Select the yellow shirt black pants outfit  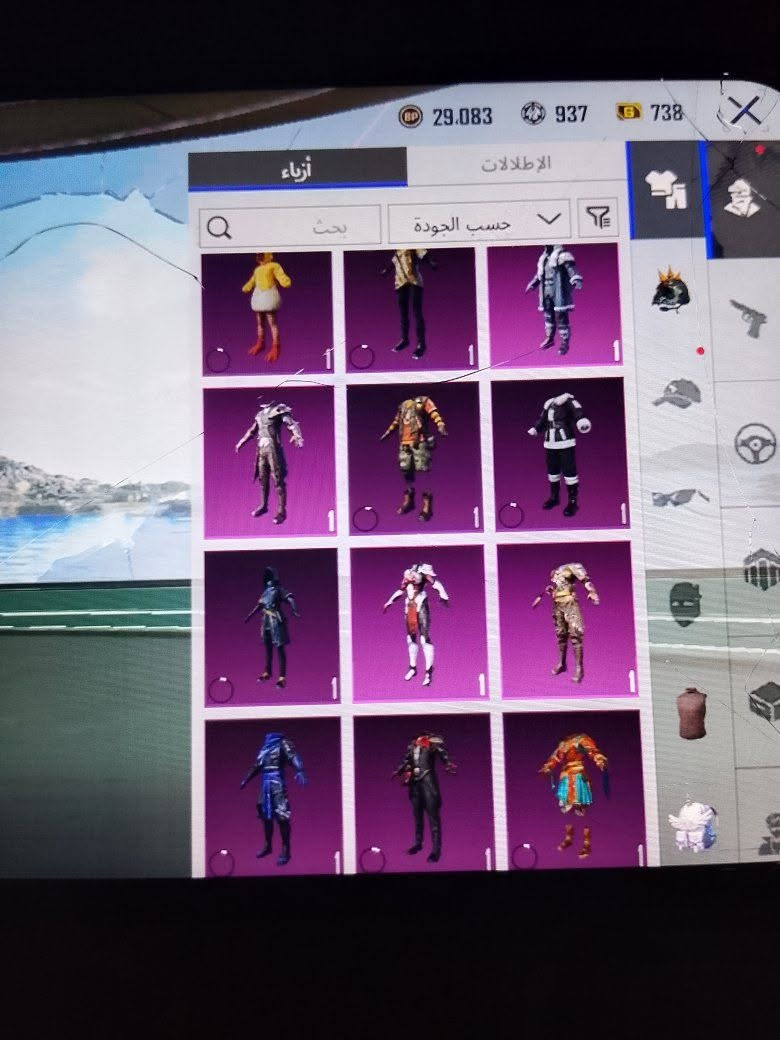(x=411, y=309)
